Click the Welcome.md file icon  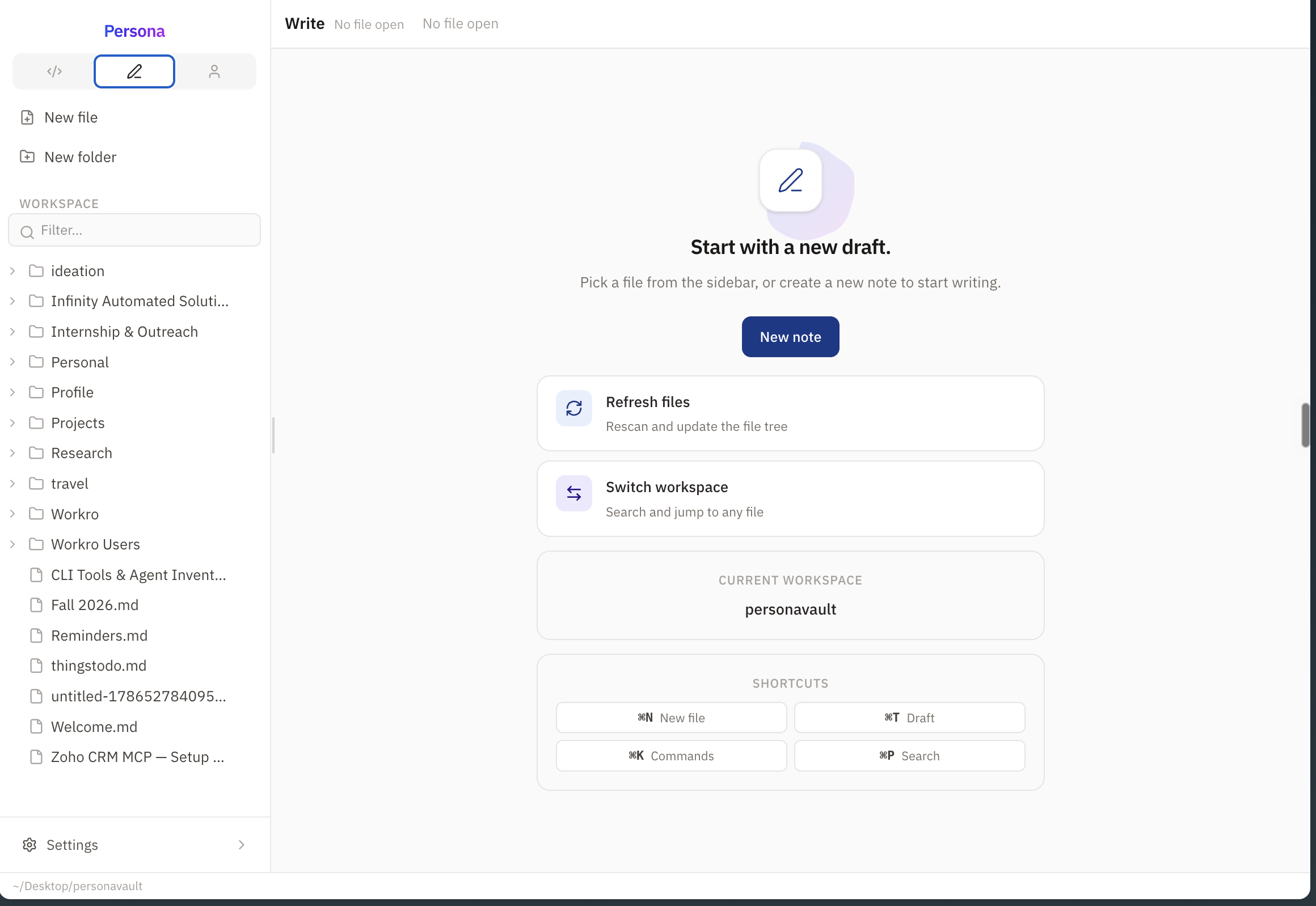coord(36,727)
